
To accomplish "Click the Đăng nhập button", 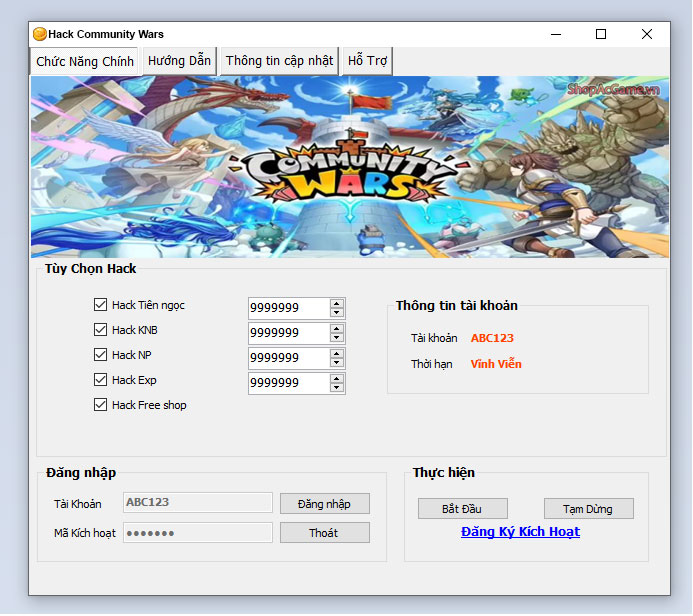I will pos(325,504).
